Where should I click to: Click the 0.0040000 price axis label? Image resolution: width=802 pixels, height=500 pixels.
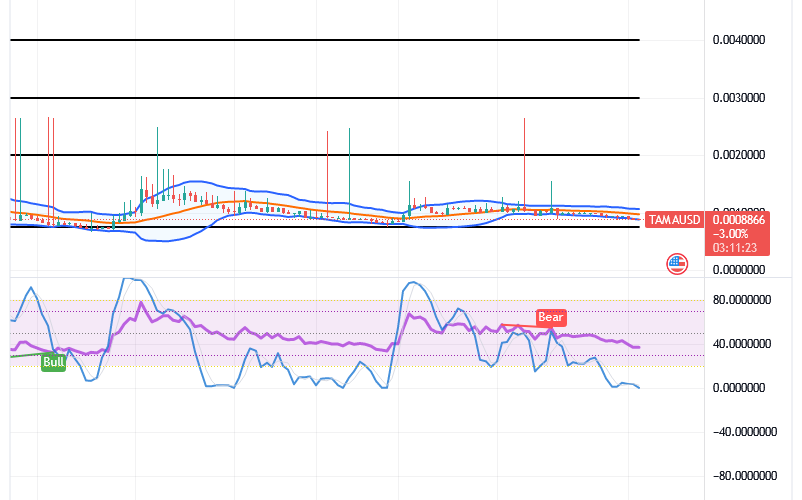click(x=739, y=40)
